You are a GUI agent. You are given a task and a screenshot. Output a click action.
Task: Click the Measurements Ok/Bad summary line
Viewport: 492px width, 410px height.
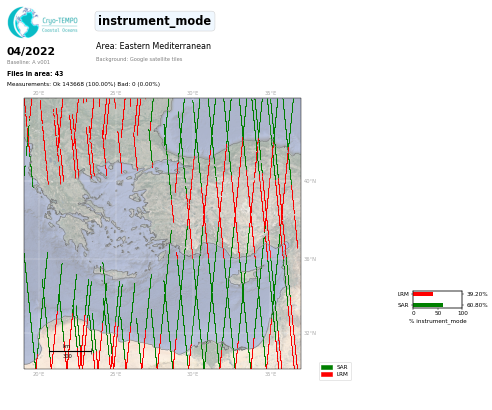pos(83,84)
